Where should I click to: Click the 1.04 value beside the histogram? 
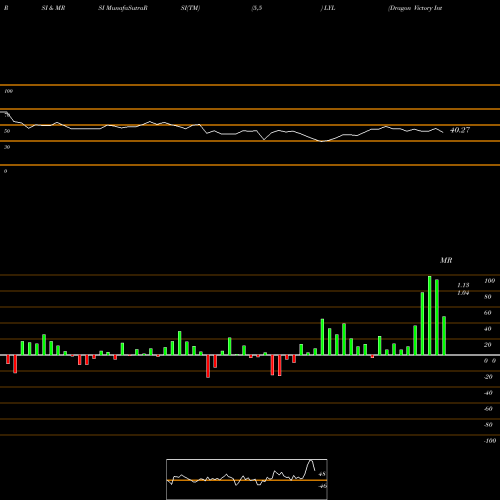coord(463,293)
